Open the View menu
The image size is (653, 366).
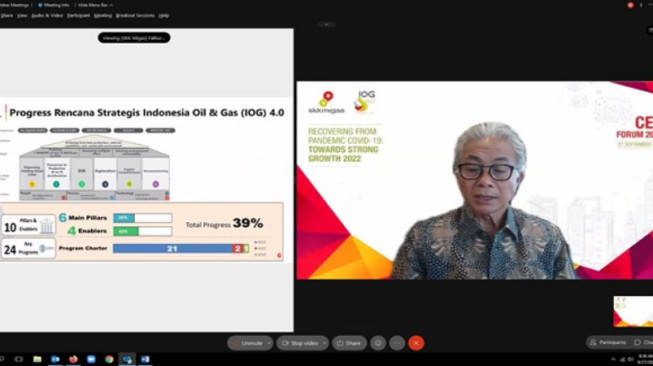22,15
